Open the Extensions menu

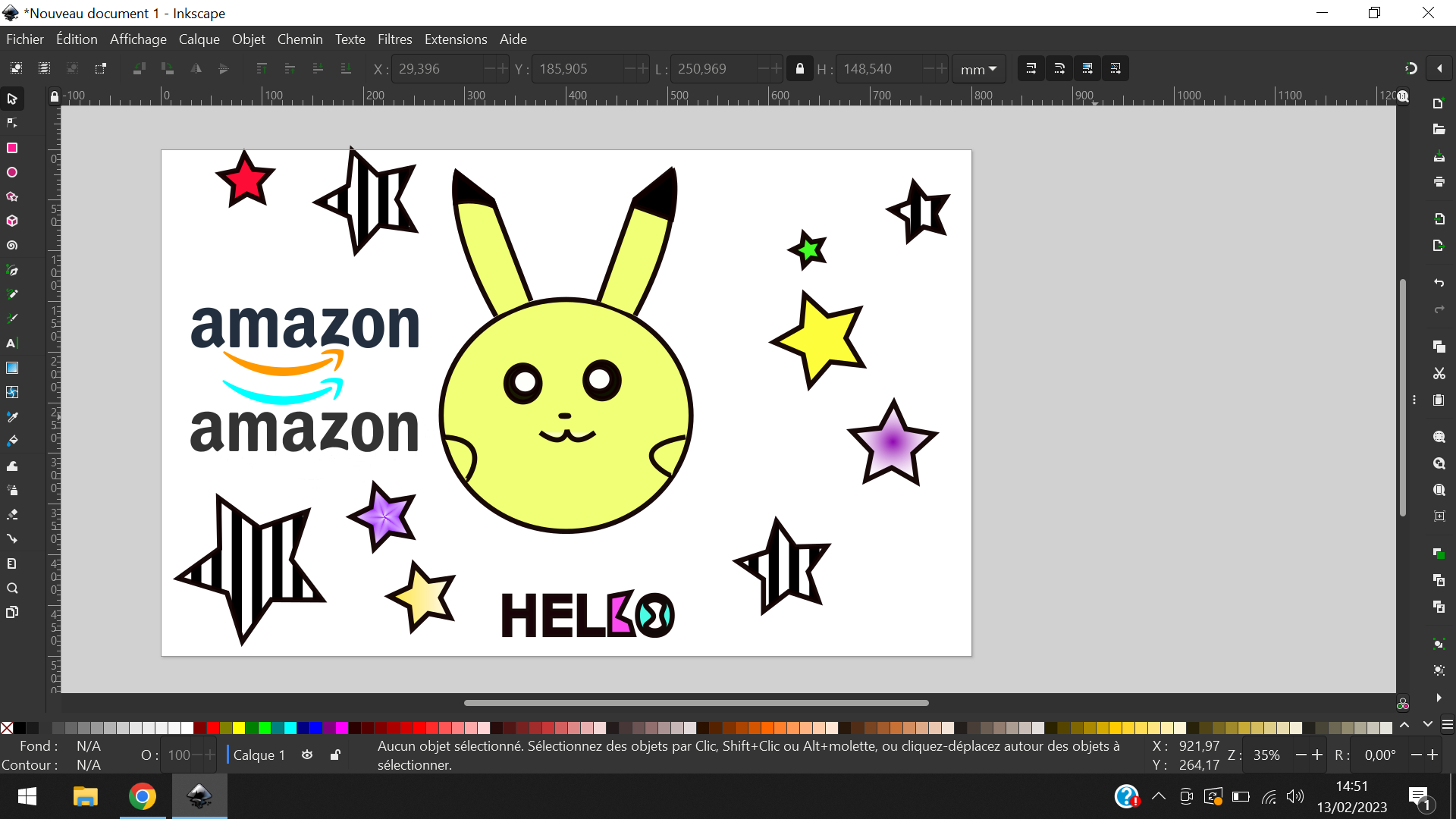pyautogui.click(x=456, y=39)
